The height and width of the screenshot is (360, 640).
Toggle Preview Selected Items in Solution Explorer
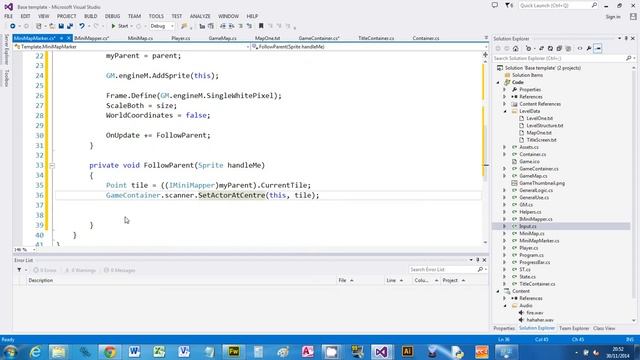point(598,49)
